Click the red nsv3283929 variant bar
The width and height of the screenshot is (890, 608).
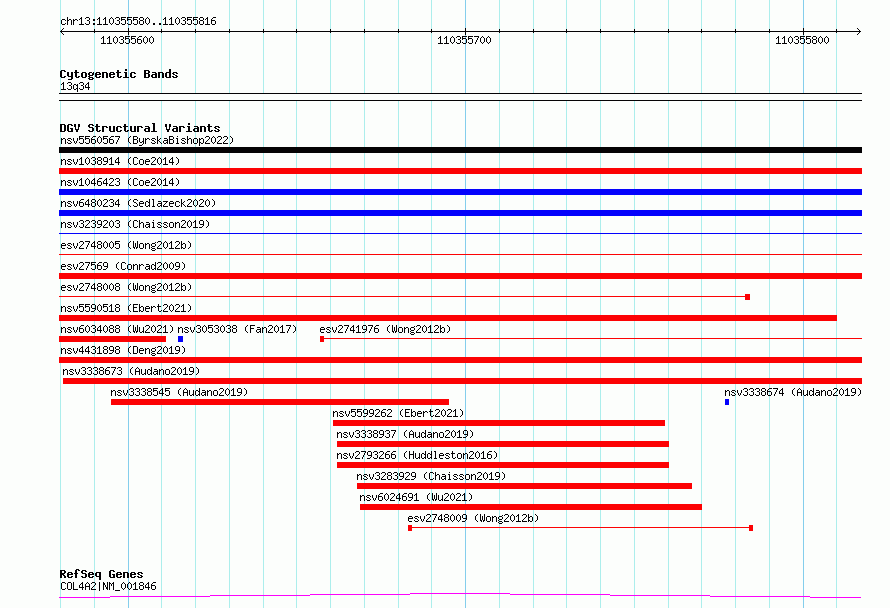tap(524, 487)
